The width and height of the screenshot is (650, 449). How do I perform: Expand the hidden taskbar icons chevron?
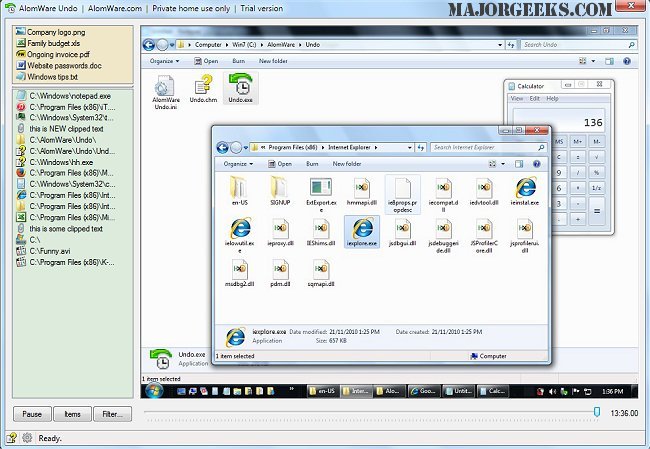[292, 389]
